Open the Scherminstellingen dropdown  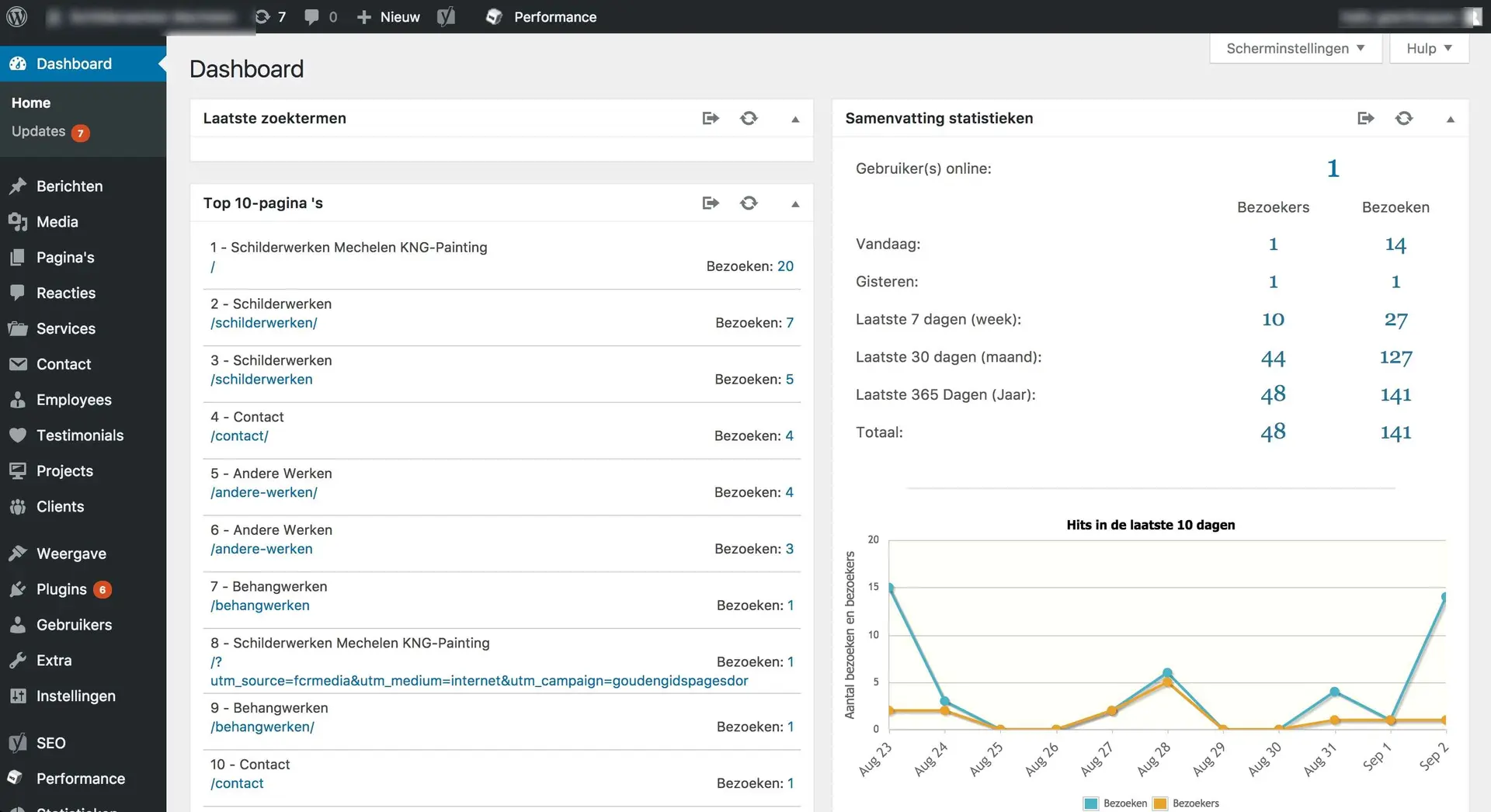[1295, 48]
